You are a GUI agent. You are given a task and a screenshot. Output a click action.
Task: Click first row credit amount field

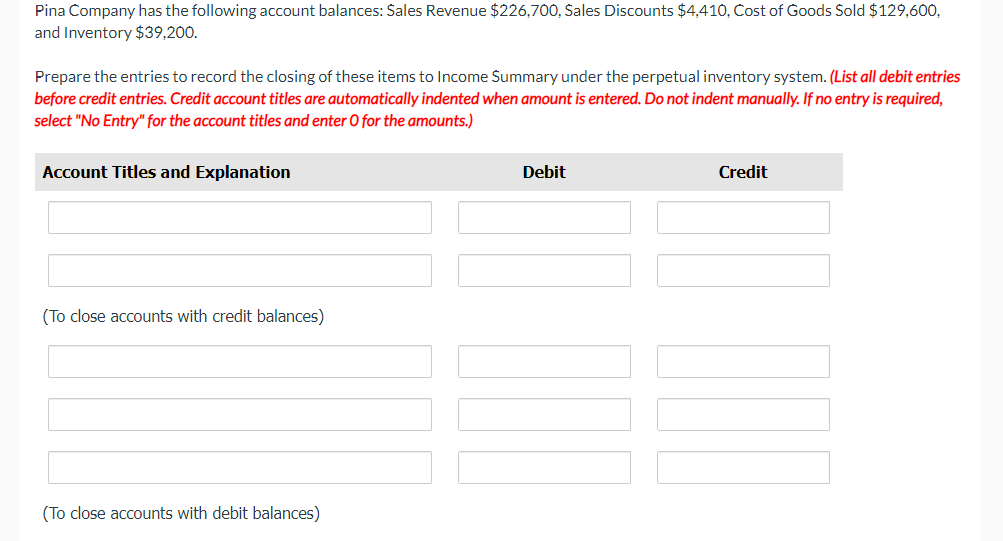pos(743,217)
